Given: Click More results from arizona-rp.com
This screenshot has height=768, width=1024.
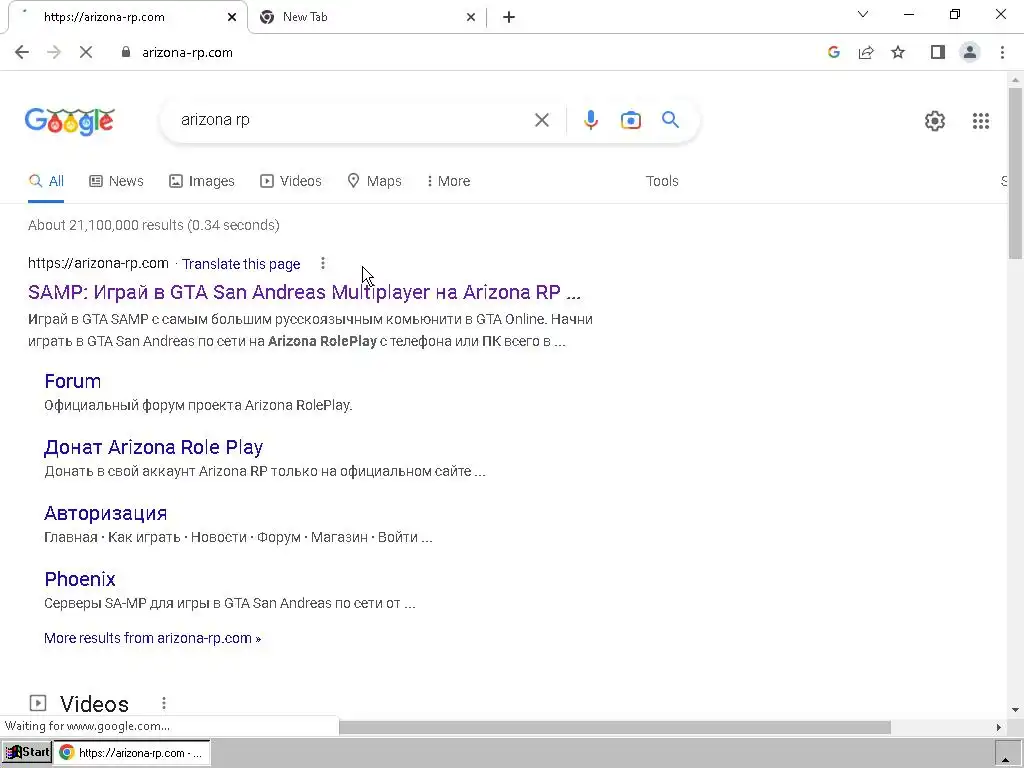Looking at the screenshot, I should 152,638.
